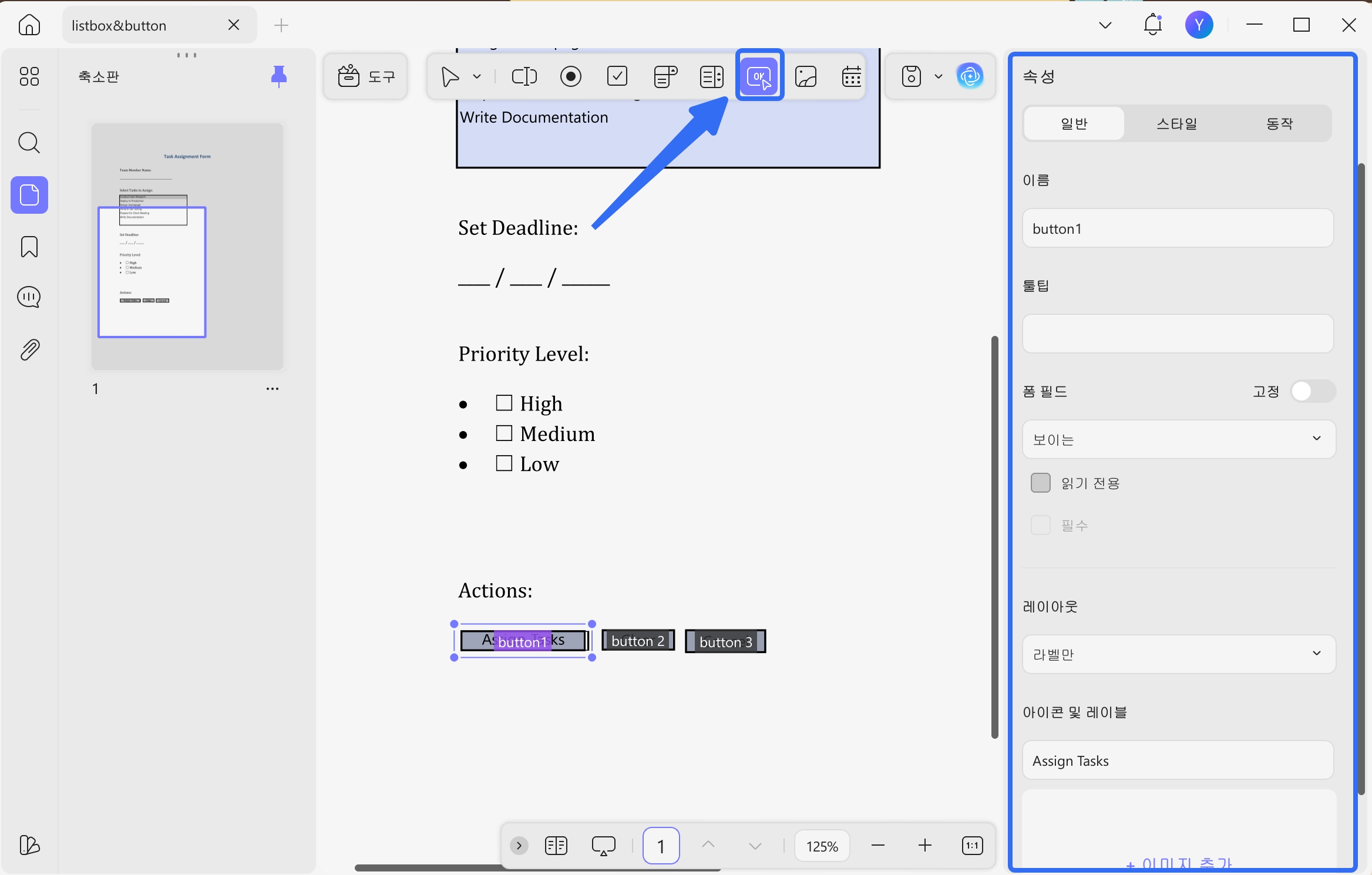The image size is (1372, 875).
Task: Select the radio button form tool
Action: (570, 76)
